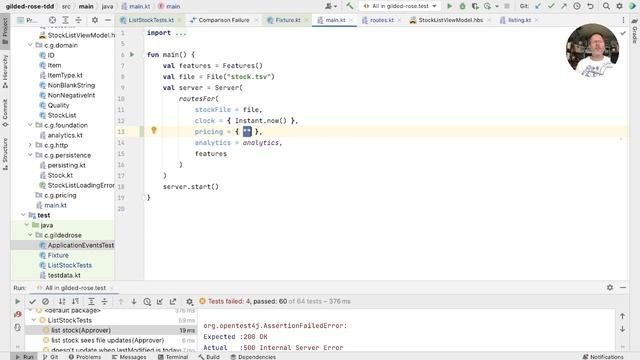Image resolution: width=640 pixels, height=360 pixels.
Task: Click gilded-rose-tdd breadcrumb
Action: click(x=30, y=6)
